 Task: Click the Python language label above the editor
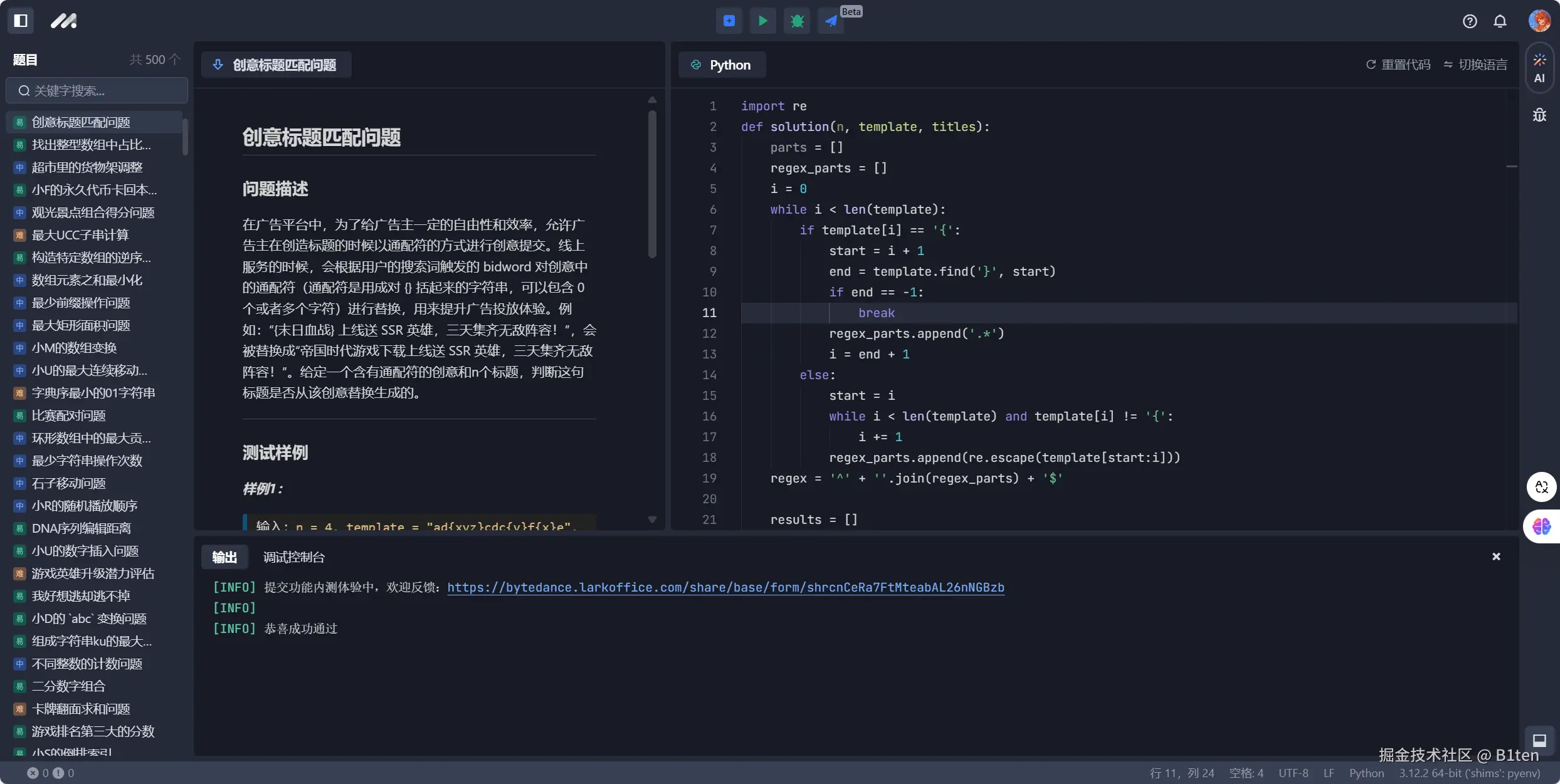pyautogui.click(x=722, y=64)
